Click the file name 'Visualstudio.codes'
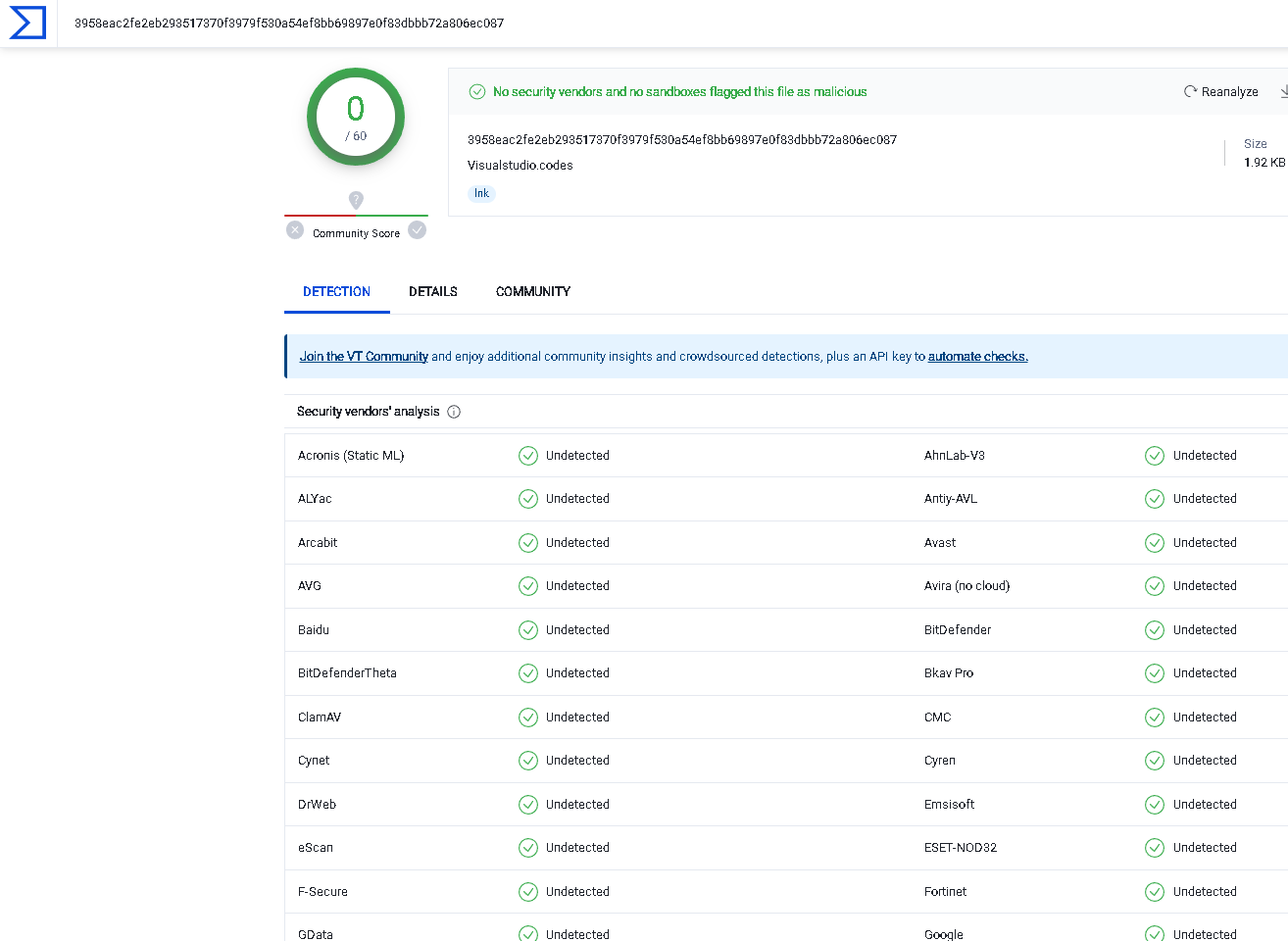The height and width of the screenshot is (941, 1288). coord(520,166)
